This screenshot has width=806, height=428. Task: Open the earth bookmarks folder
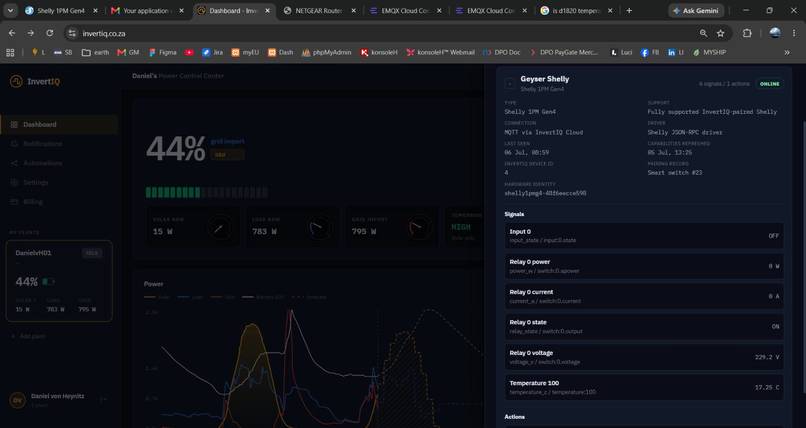click(x=96, y=52)
